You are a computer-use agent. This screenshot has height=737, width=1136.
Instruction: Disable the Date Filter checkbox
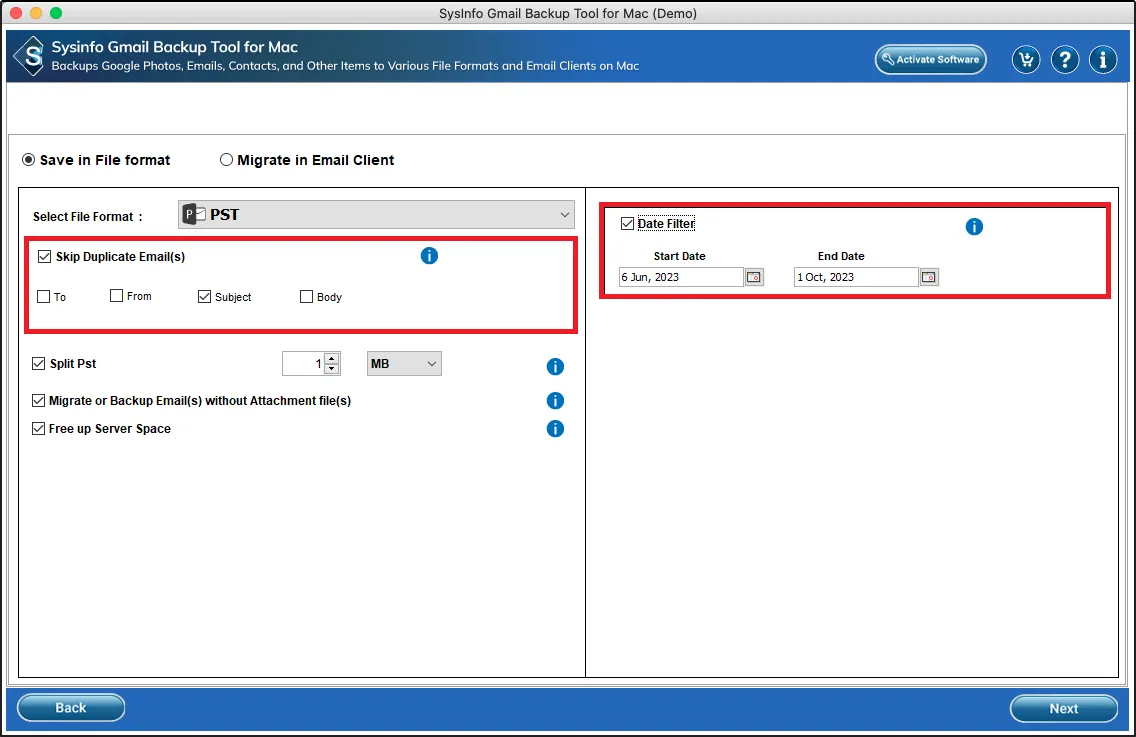tap(627, 224)
